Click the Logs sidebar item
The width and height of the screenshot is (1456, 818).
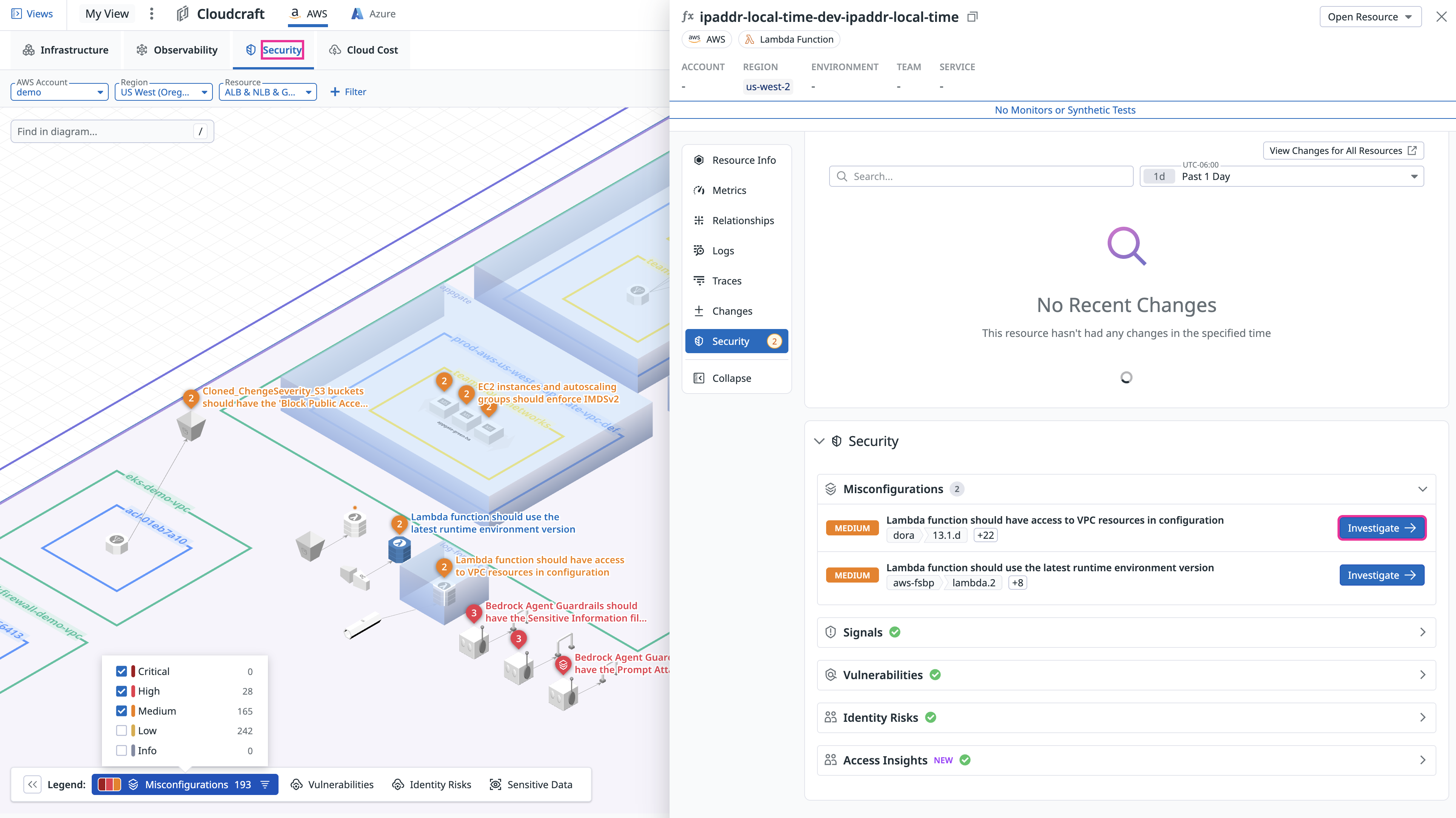722,250
